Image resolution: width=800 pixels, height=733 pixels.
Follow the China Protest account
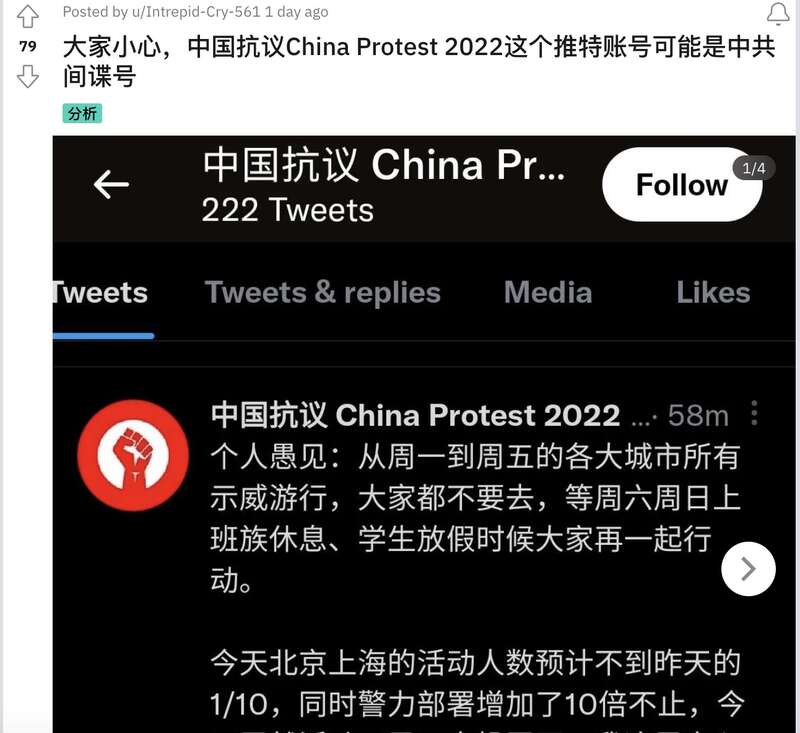click(x=682, y=184)
